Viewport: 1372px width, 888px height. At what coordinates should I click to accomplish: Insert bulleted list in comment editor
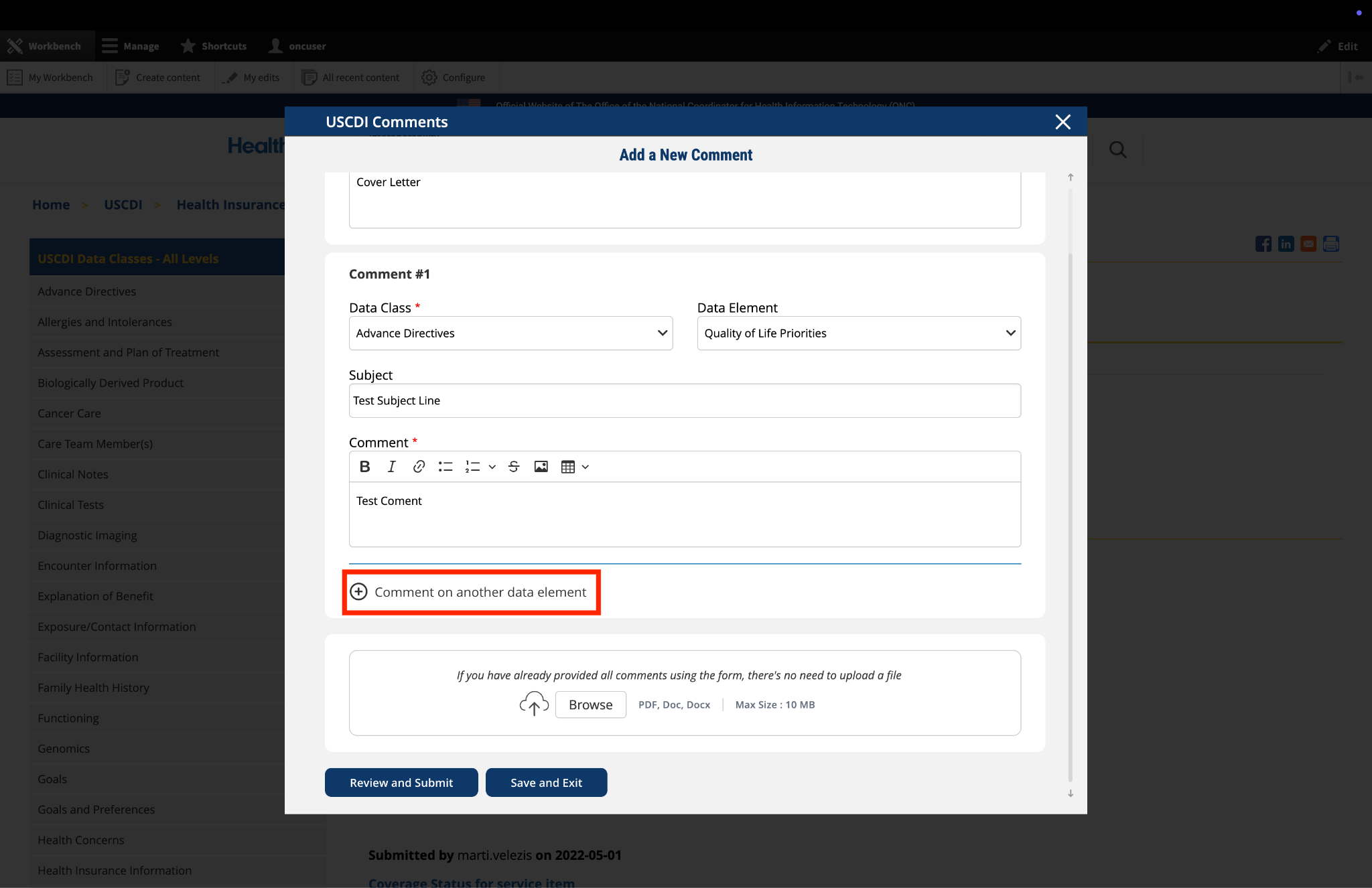click(445, 467)
